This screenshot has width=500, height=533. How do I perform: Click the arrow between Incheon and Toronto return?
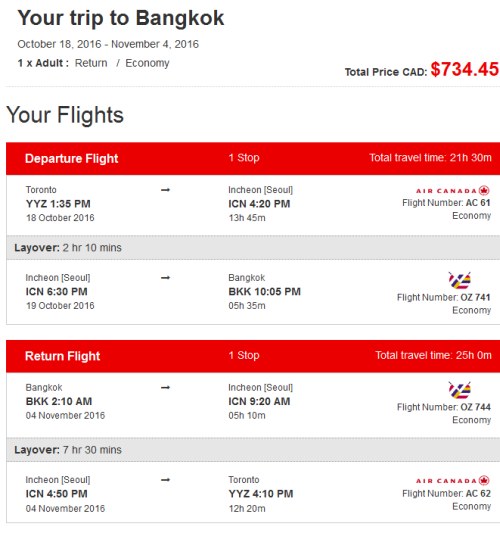pyautogui.click(x=165, y=480)
